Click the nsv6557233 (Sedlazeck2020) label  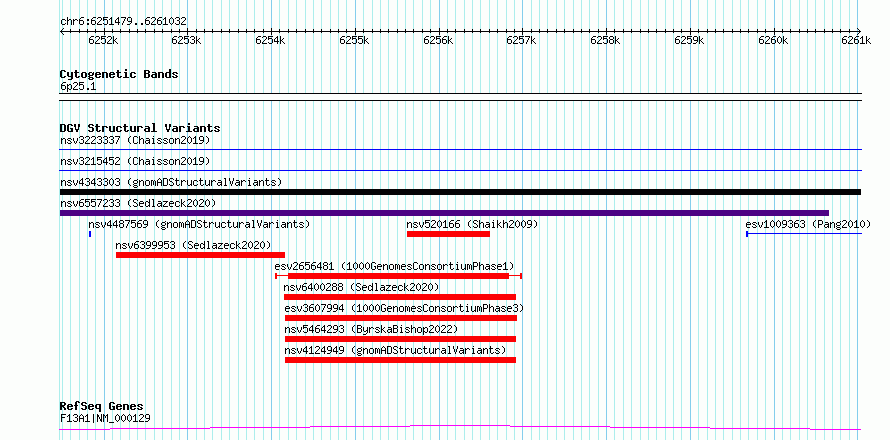[x=138, y=203]
